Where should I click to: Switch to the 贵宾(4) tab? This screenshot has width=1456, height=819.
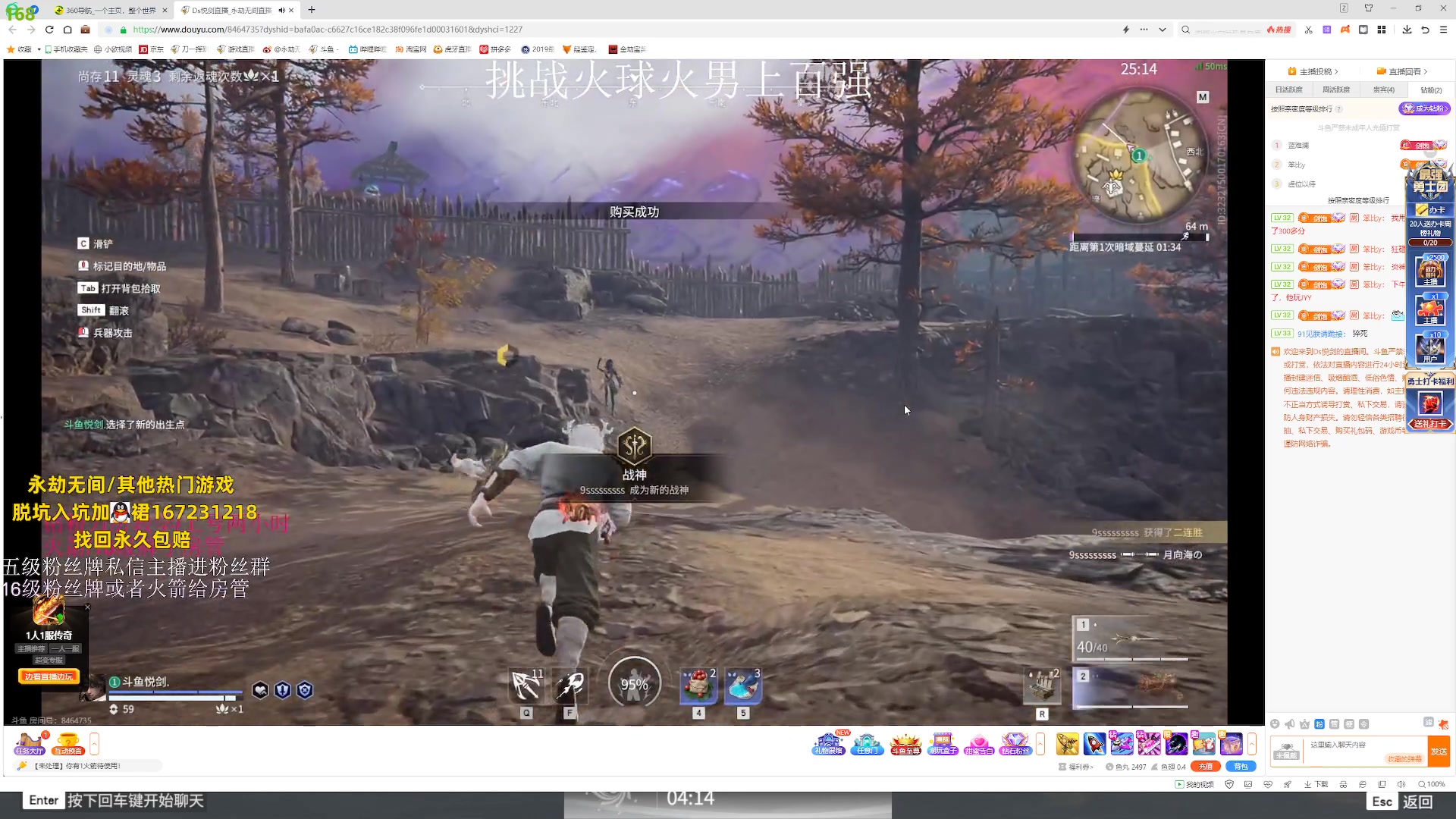1383,89
